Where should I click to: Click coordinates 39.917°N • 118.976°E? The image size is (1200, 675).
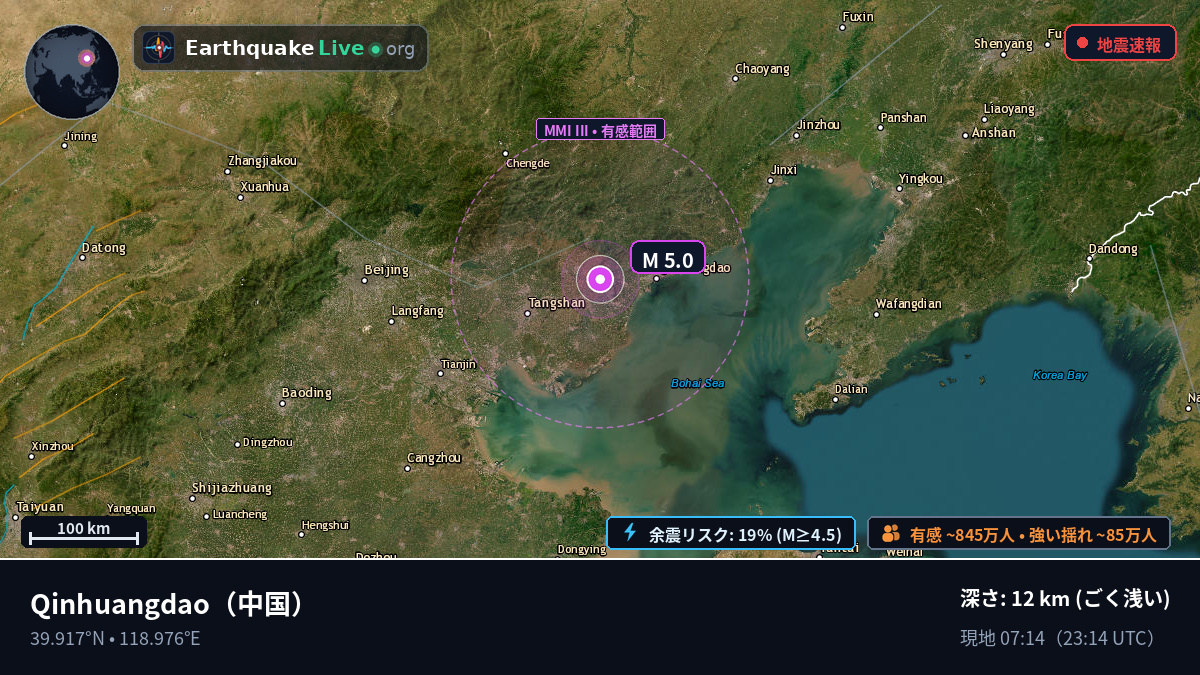coord(115,638)
